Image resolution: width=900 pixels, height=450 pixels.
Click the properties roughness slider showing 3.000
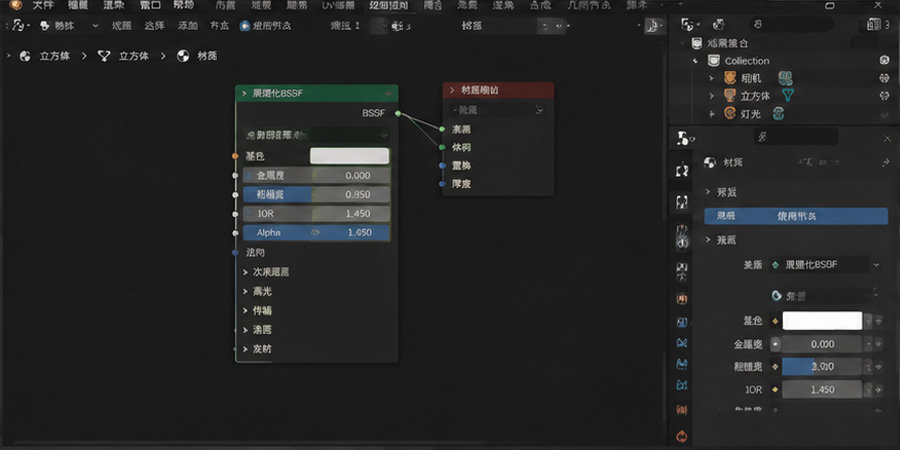coord(822,366)
